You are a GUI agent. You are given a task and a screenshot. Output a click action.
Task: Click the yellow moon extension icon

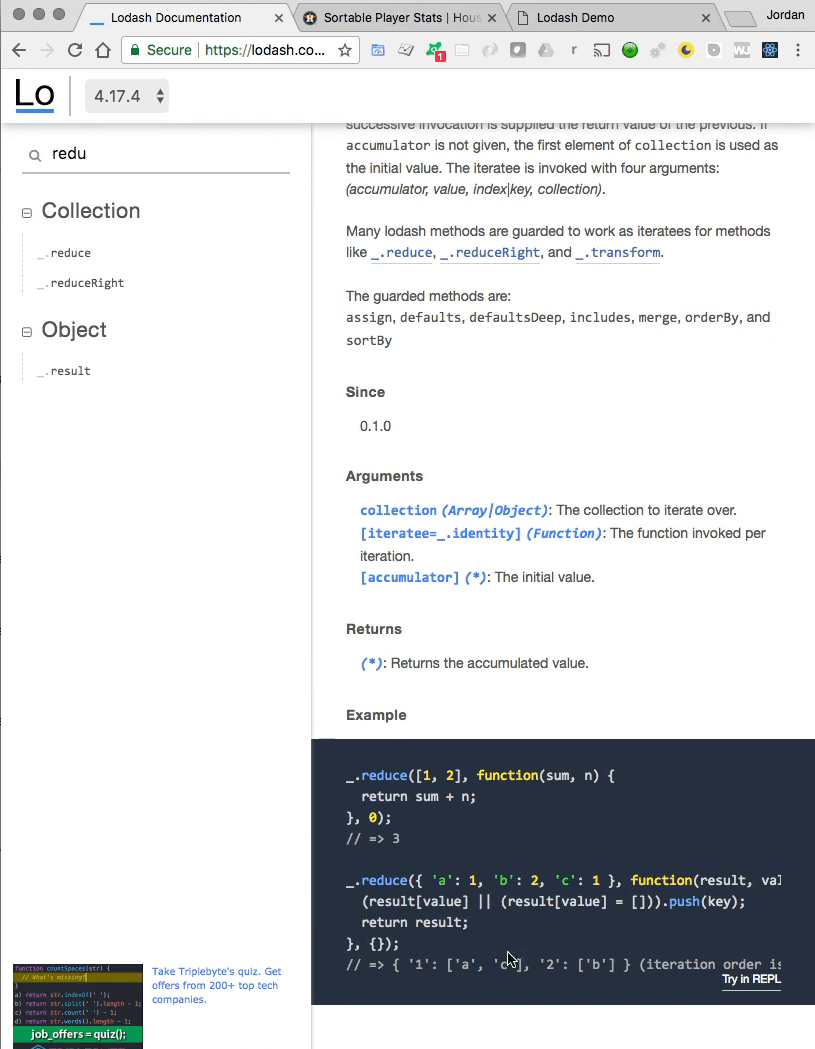[686, 50]
